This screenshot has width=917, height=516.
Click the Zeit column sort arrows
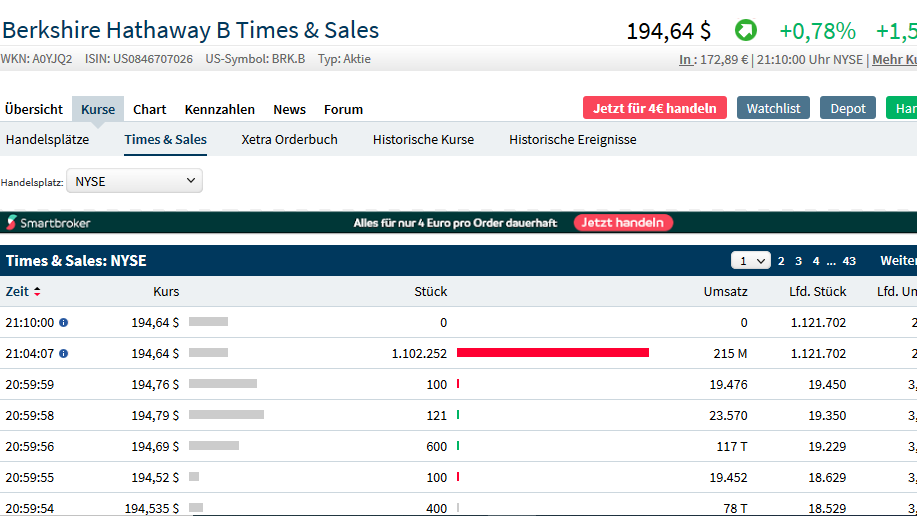point(38,292)
